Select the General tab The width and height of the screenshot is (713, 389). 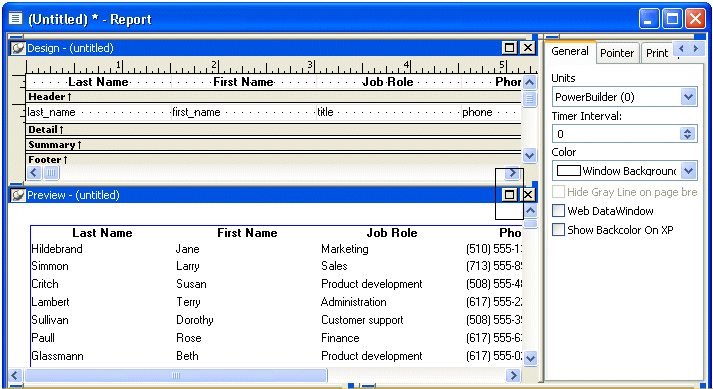click(570, 51)
